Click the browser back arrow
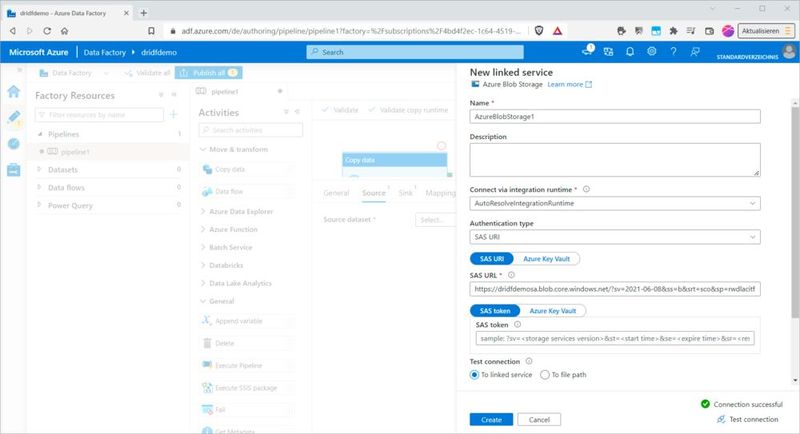Viewport: 800px width, 434px height. click(13, 31)
